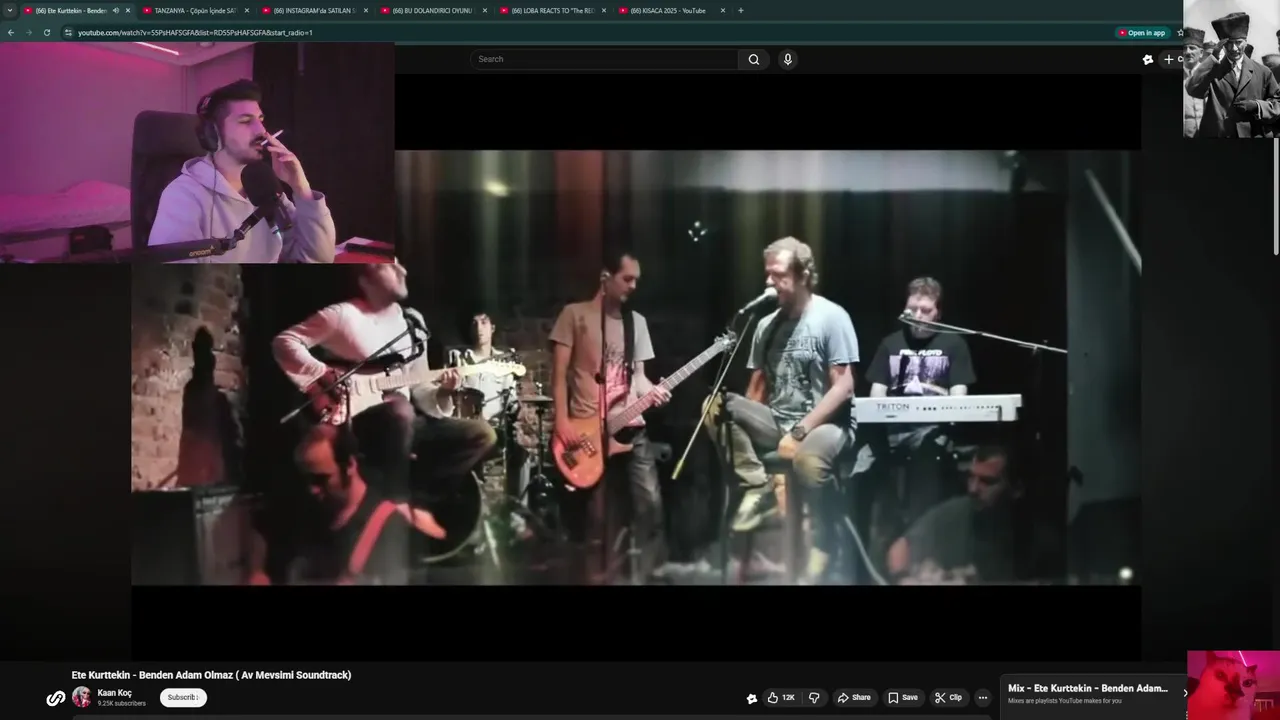
Task: Bookmark the page with the star icon
Action: tap(1181, 33)
